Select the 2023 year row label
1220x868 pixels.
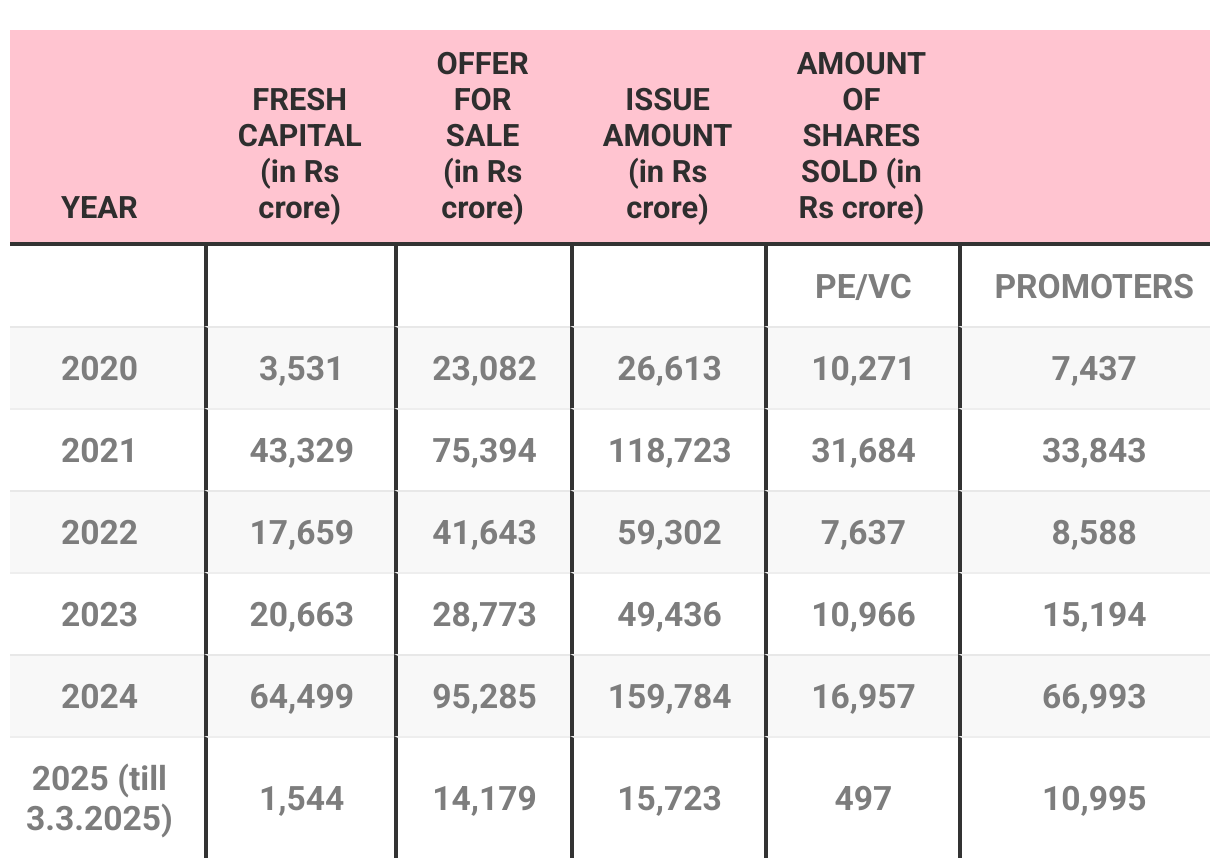point(99,614)
